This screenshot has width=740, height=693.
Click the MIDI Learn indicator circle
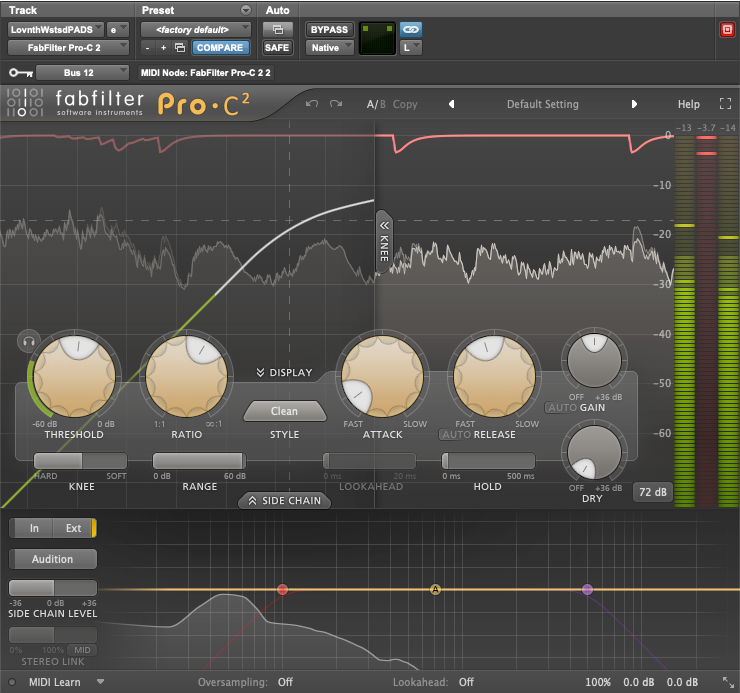pos(12,682)
